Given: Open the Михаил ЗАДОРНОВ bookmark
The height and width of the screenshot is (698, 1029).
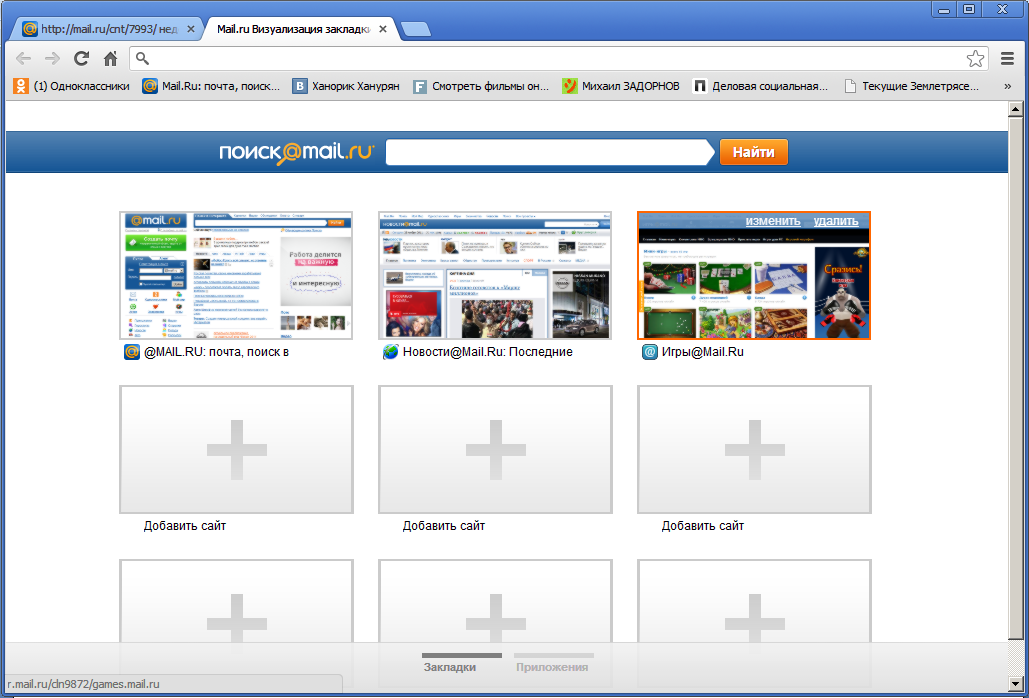Looking at the screenshot, I should [621, 86].
